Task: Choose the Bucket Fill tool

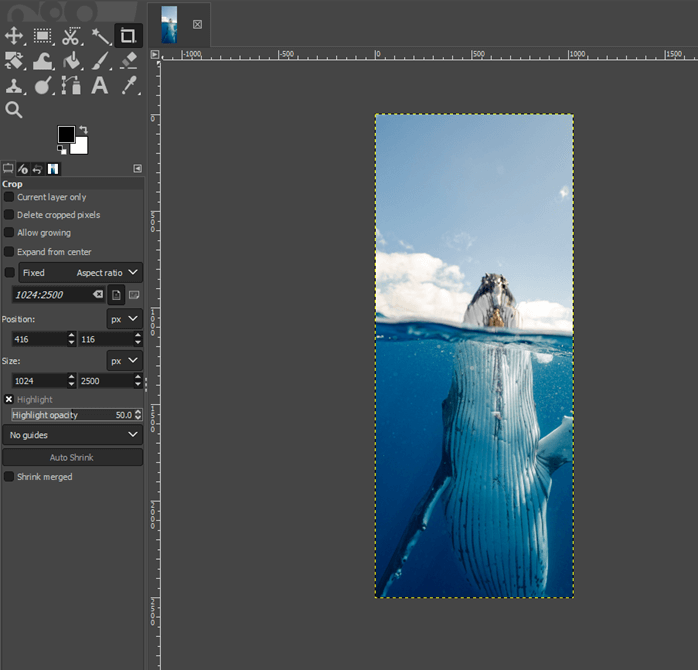Action: coord(71,61)
